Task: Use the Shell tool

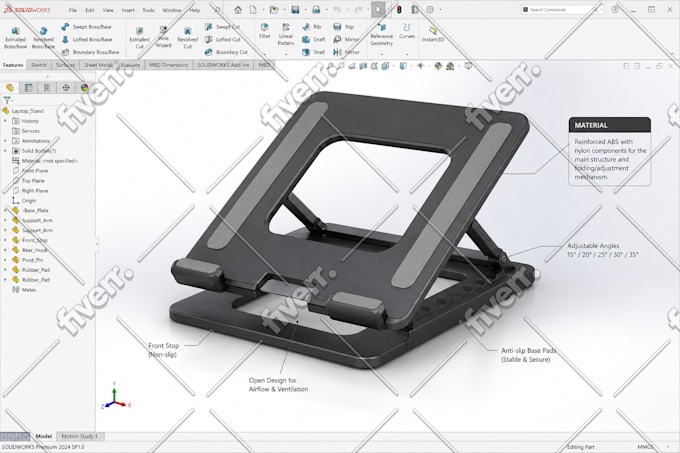Action: coord(313,52)
